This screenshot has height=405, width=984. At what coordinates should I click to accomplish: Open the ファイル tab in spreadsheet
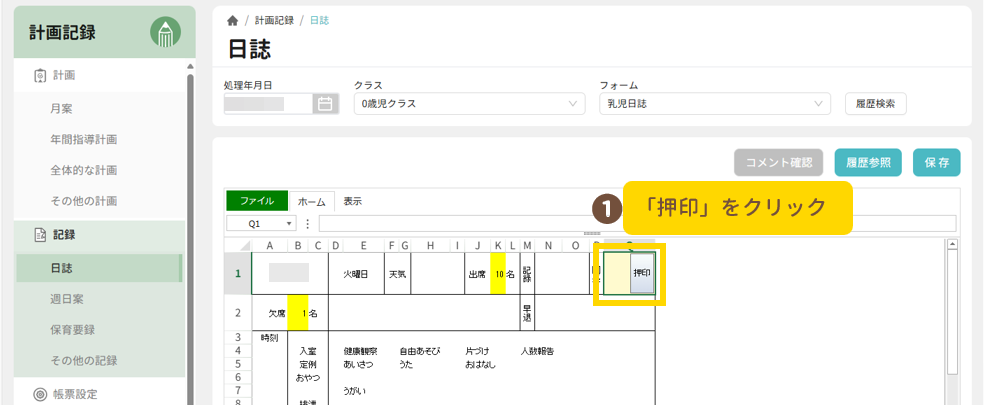[257, 201]
